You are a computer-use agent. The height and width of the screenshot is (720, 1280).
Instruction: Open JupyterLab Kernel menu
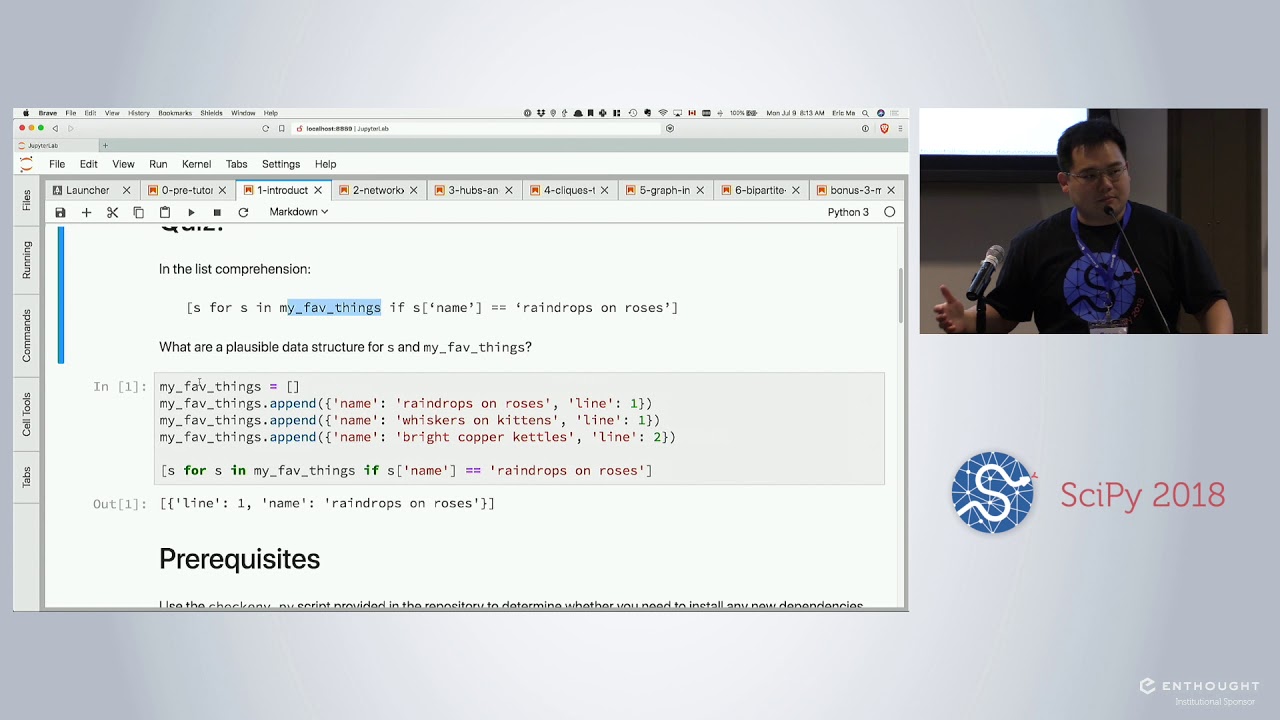(196, 164)
